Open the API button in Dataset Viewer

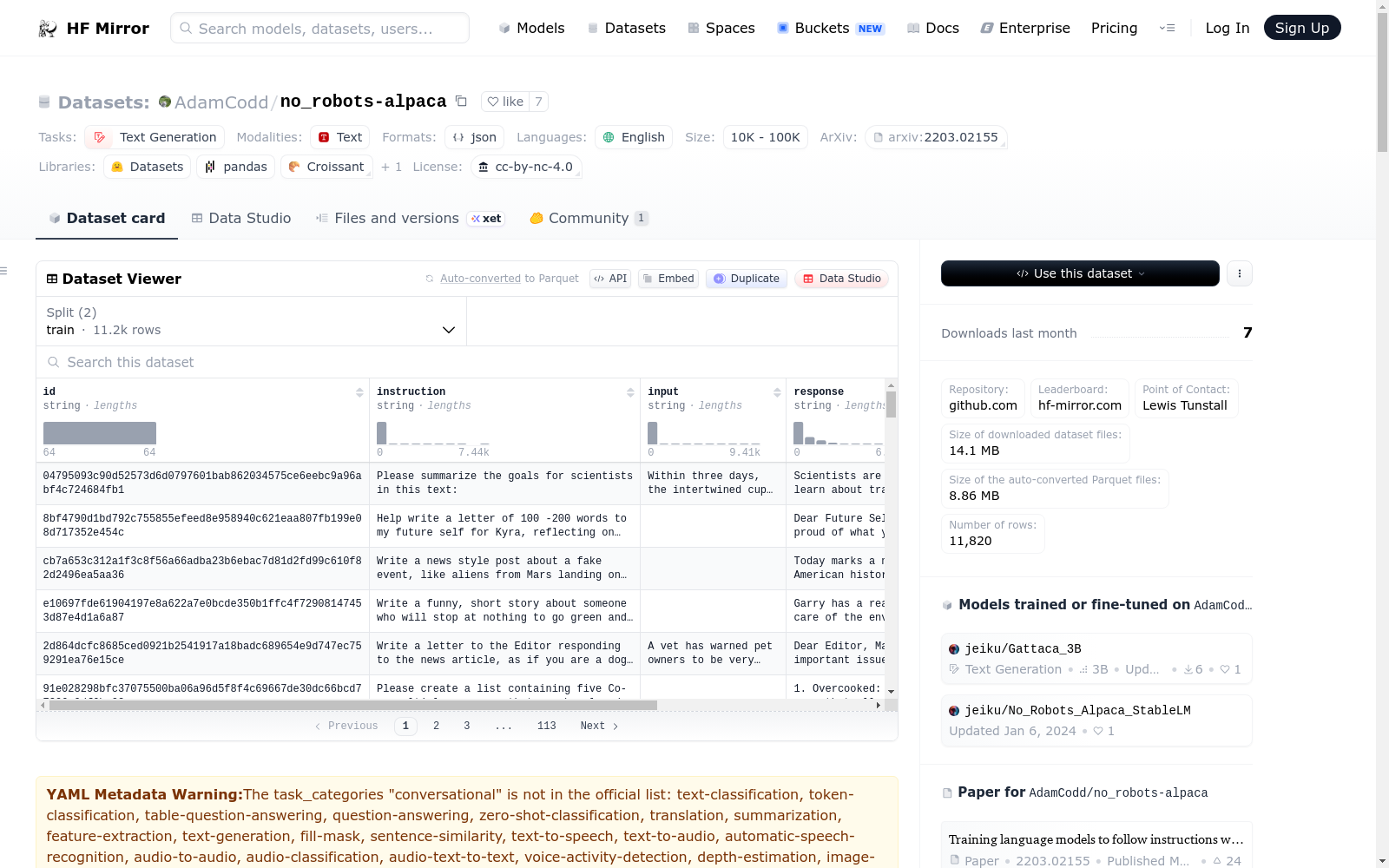(610, 279)
